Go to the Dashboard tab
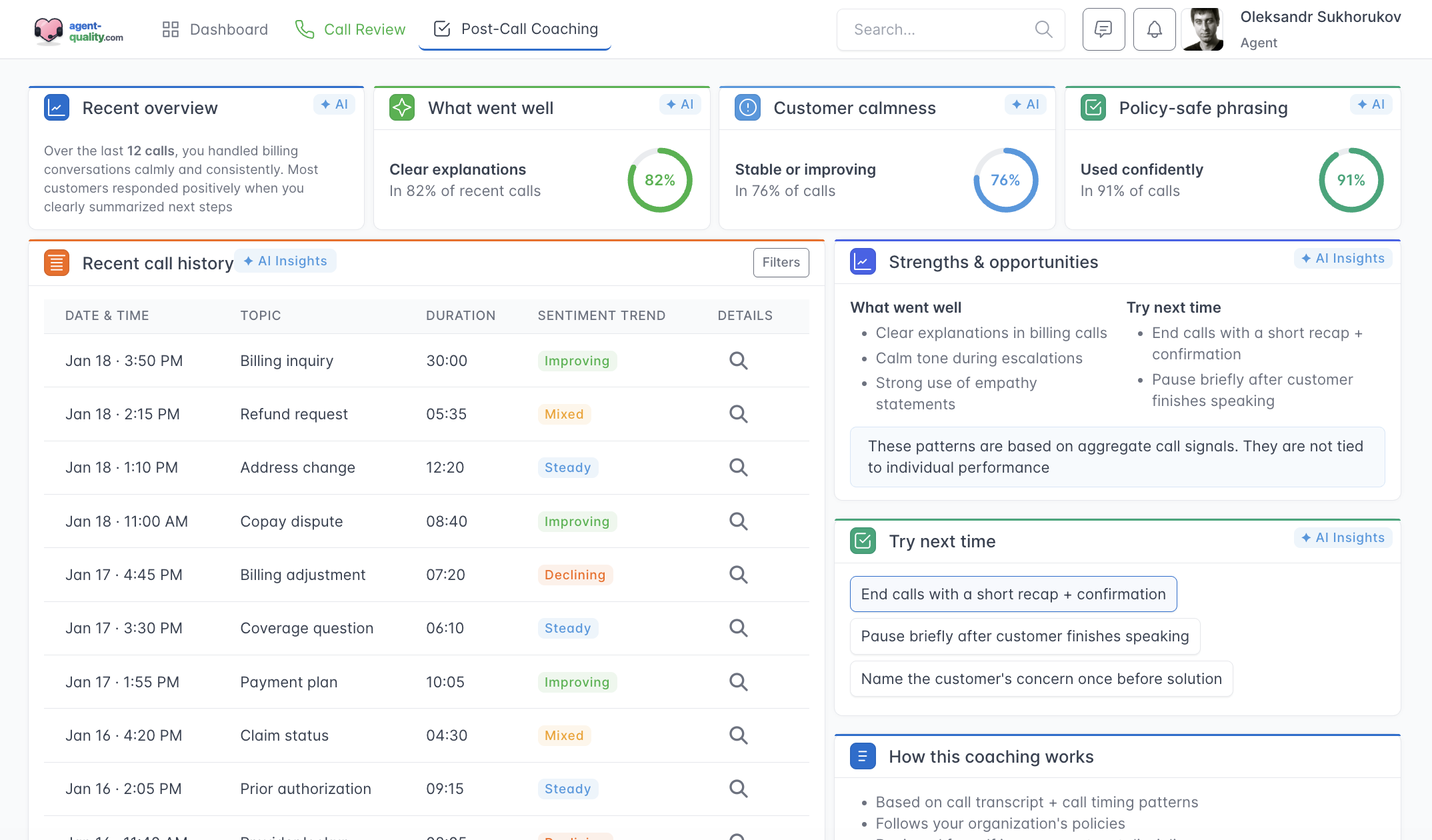The width and height of the screenshot is (1432, 840). pos(215,29)
